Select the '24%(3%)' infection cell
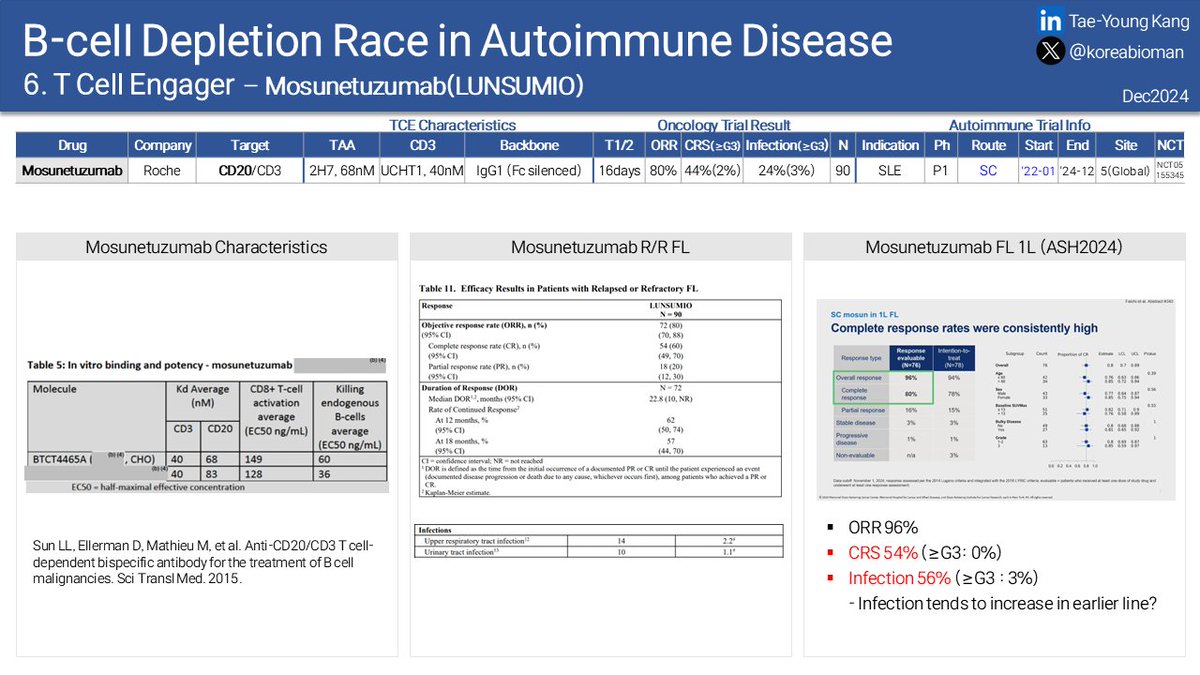 tap(786, 171)
